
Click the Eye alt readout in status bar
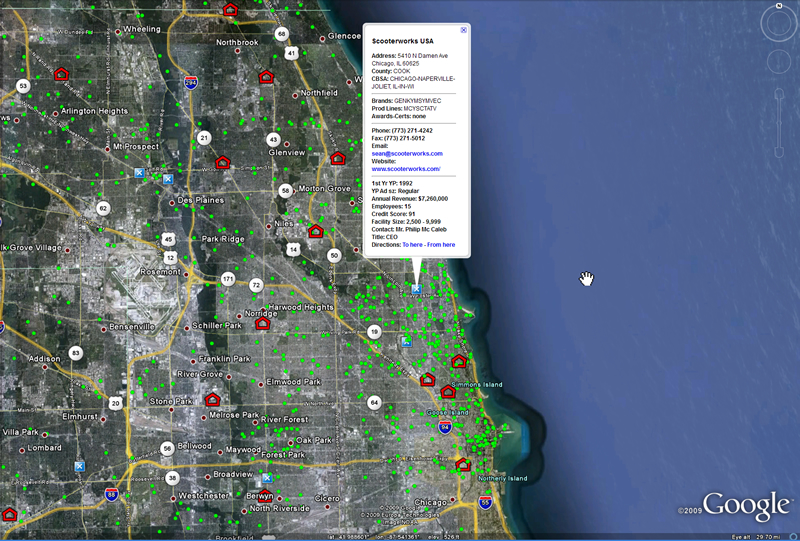point(756,537)
